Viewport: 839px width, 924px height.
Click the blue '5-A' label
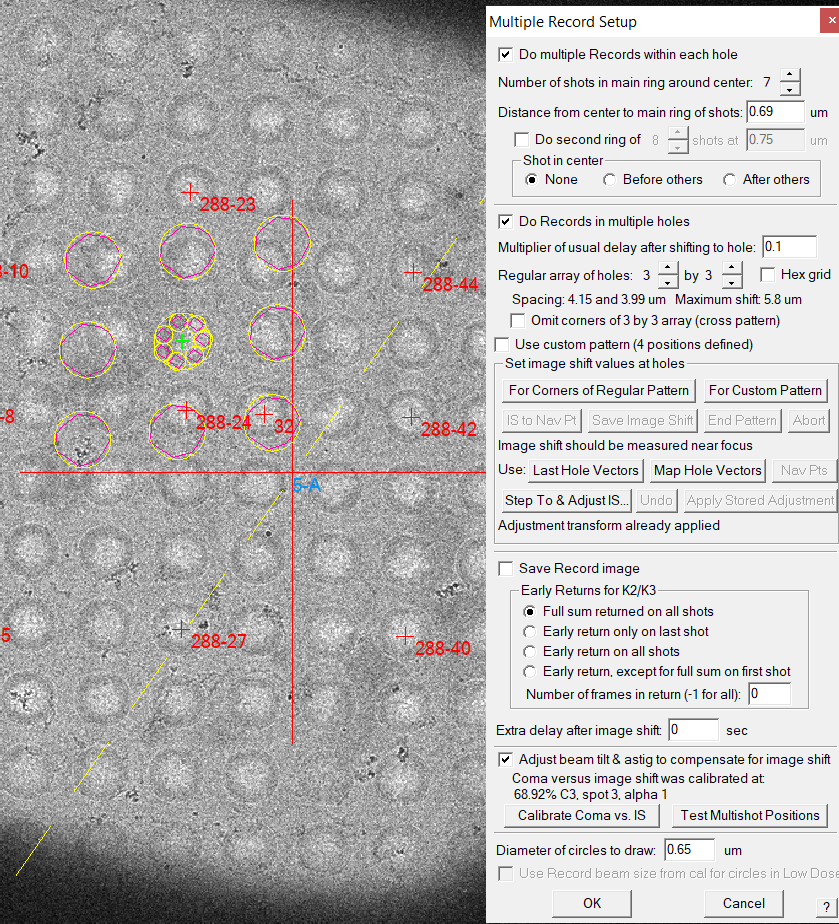306,486
